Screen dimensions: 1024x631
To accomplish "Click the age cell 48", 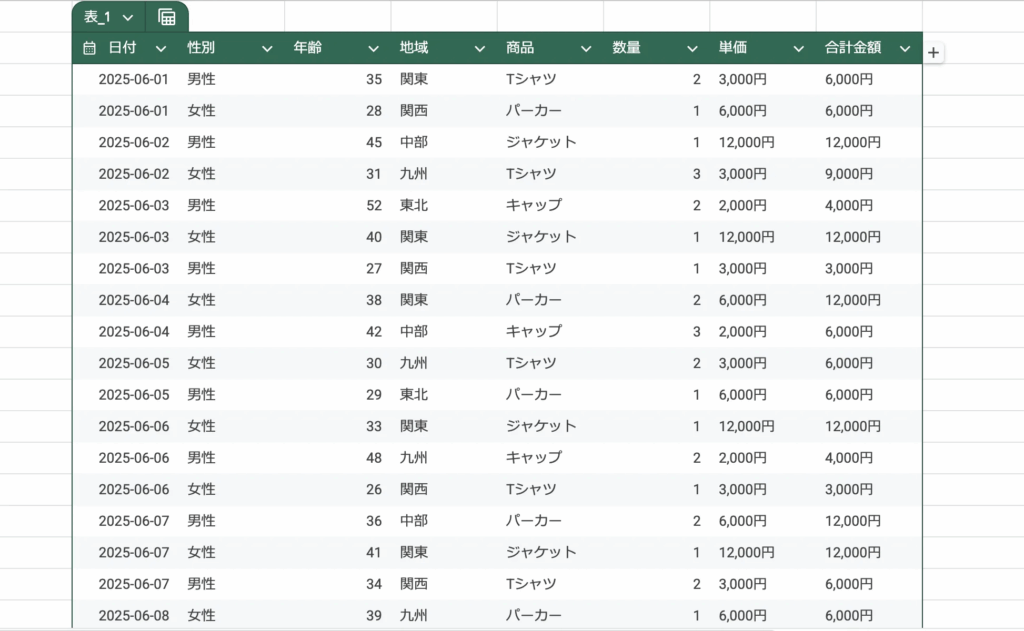I will (374, 458).
